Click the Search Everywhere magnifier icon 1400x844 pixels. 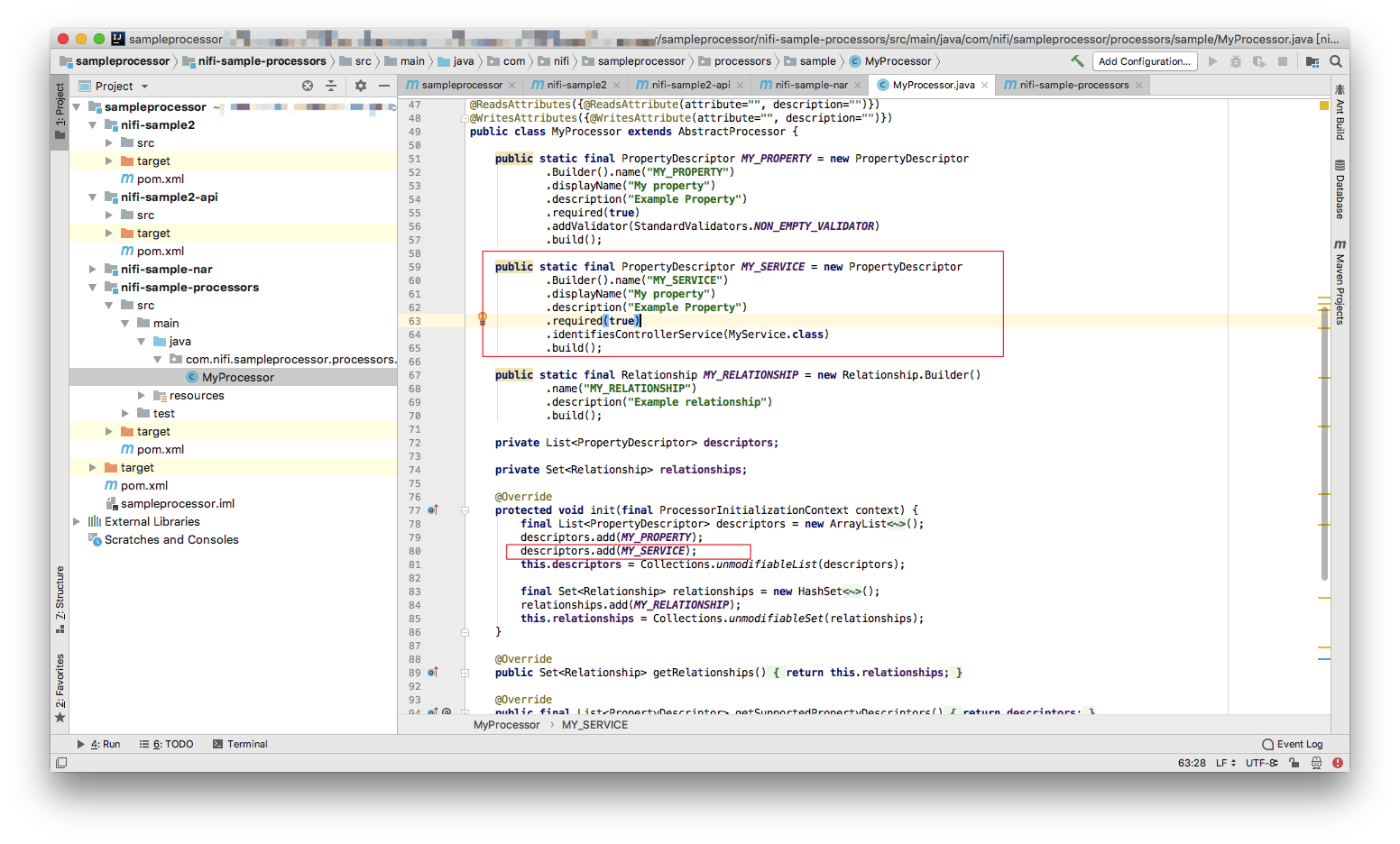tap(1336, 61)
